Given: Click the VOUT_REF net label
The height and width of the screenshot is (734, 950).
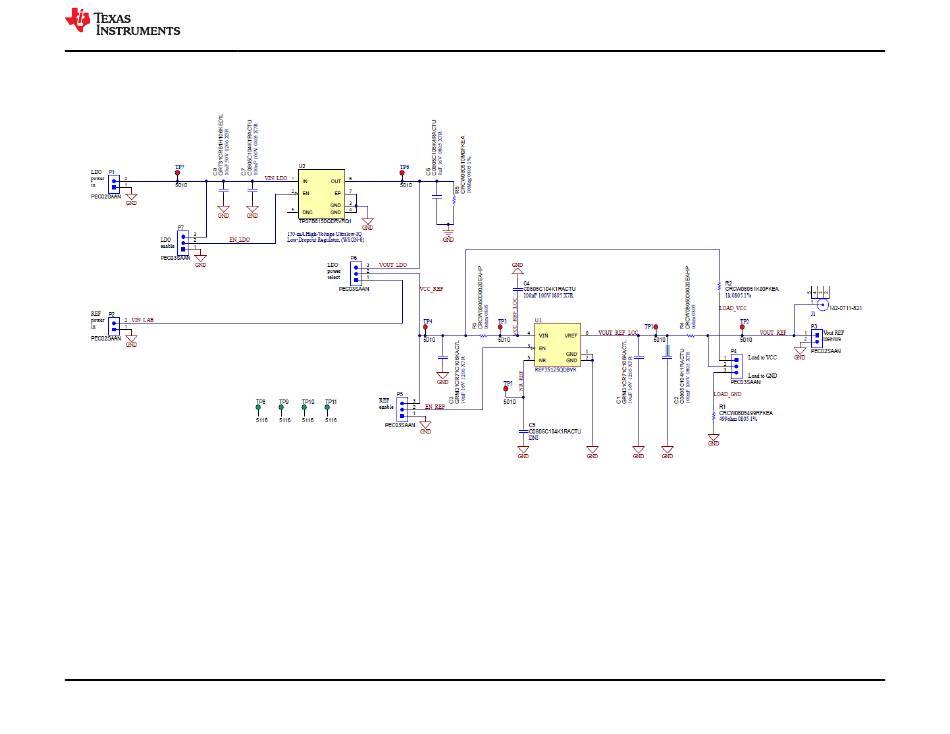Looking at the screenshot, I should 773,332.
